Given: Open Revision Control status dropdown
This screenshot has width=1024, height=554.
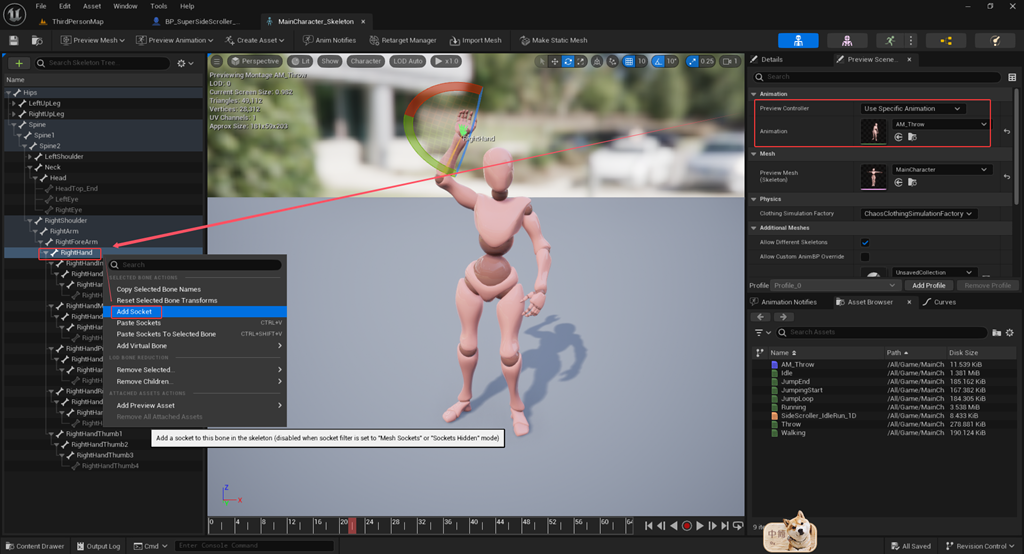Looking at the screenshot, I should (x=980, y=546).
